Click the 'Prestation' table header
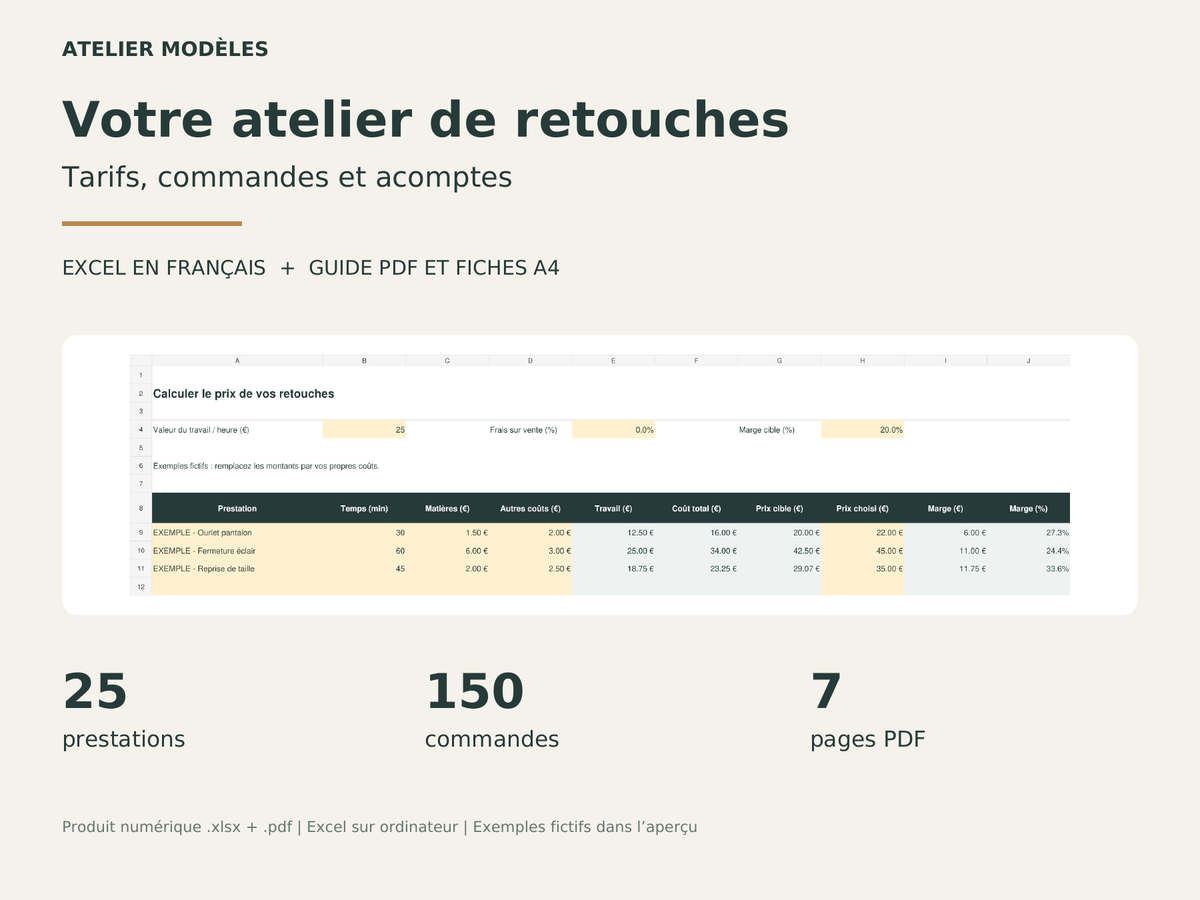The width and height of the screenshot is (1200, 900). [237, 509]
